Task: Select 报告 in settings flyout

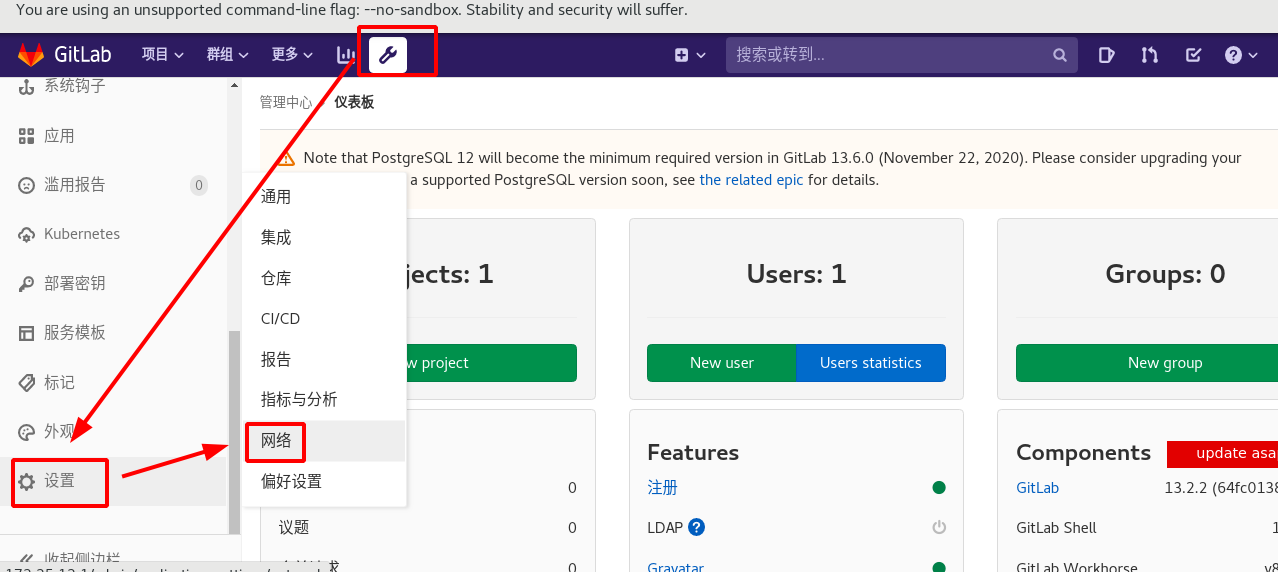Action: click(x=325, y=360)
